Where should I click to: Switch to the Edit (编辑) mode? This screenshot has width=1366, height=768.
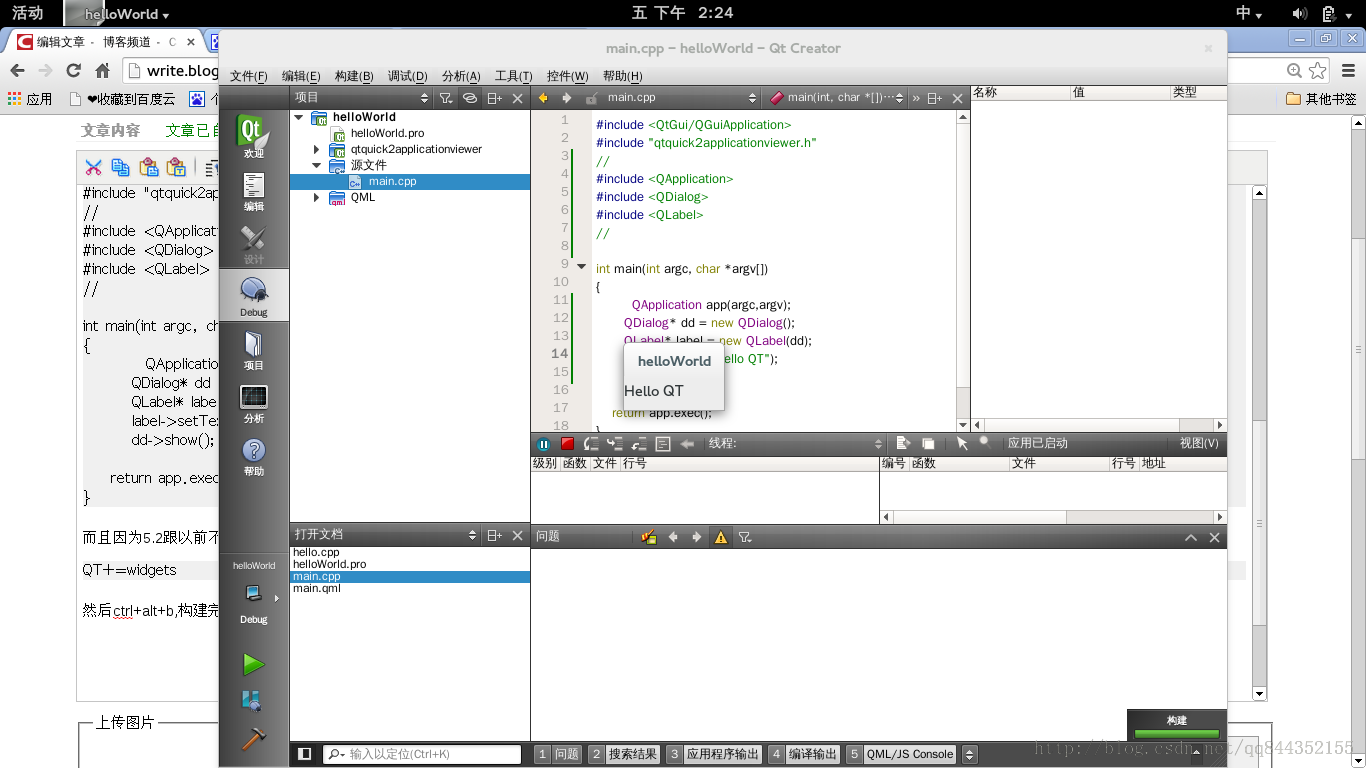point(254,191)
